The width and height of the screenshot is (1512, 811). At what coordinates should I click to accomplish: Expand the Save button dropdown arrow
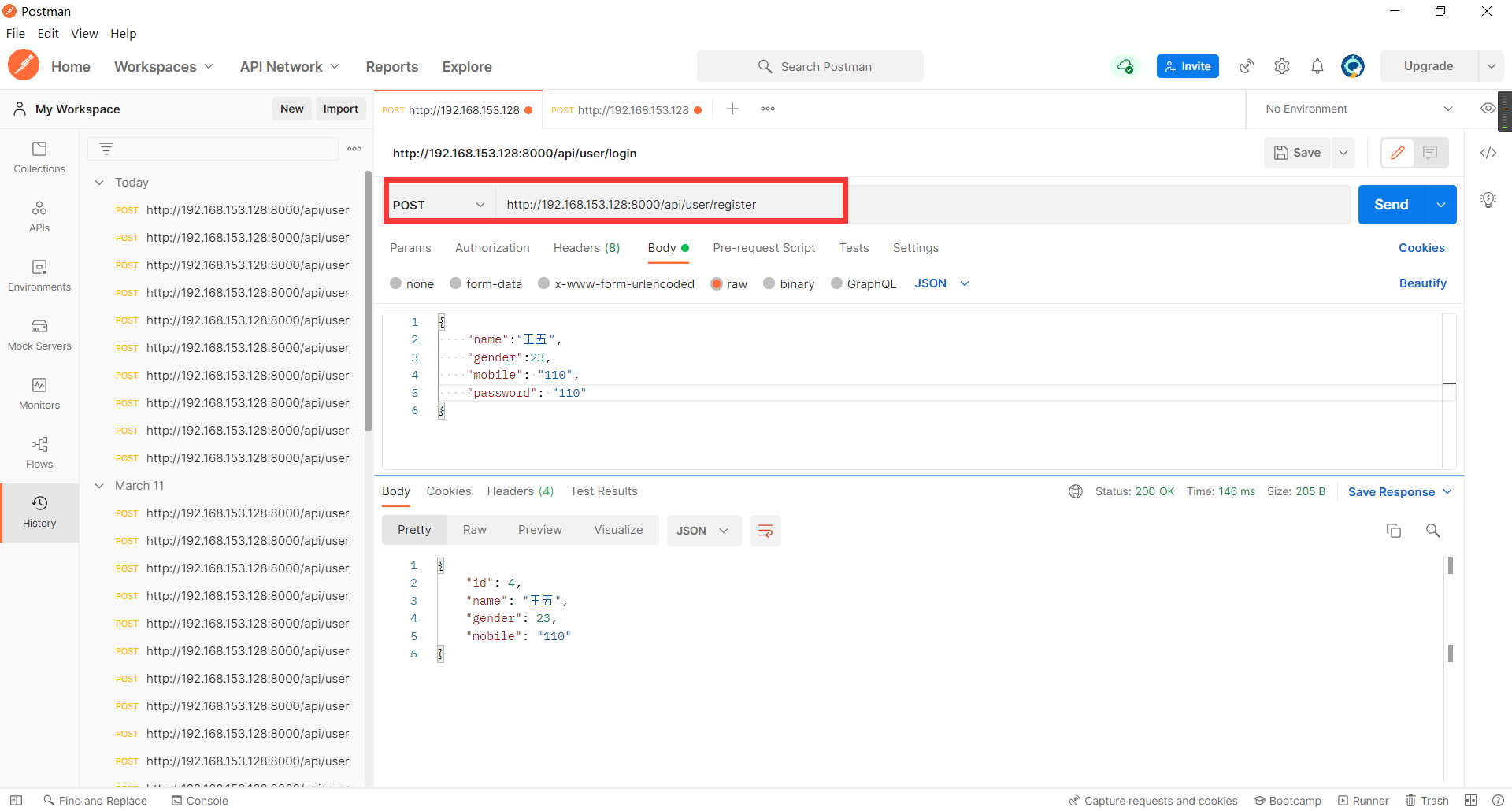(x=1343, y=153)
